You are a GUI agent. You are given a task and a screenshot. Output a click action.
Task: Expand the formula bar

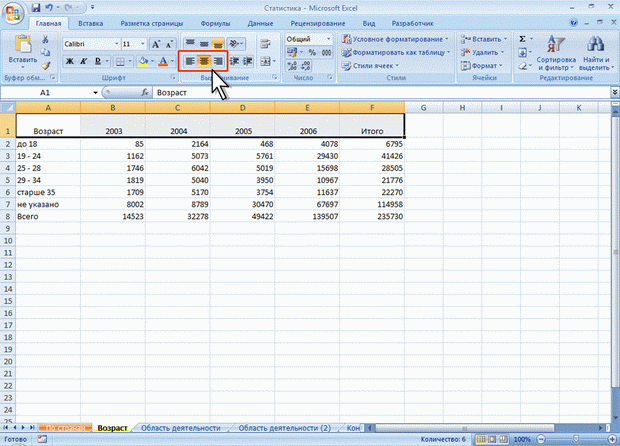coord(615,92)
